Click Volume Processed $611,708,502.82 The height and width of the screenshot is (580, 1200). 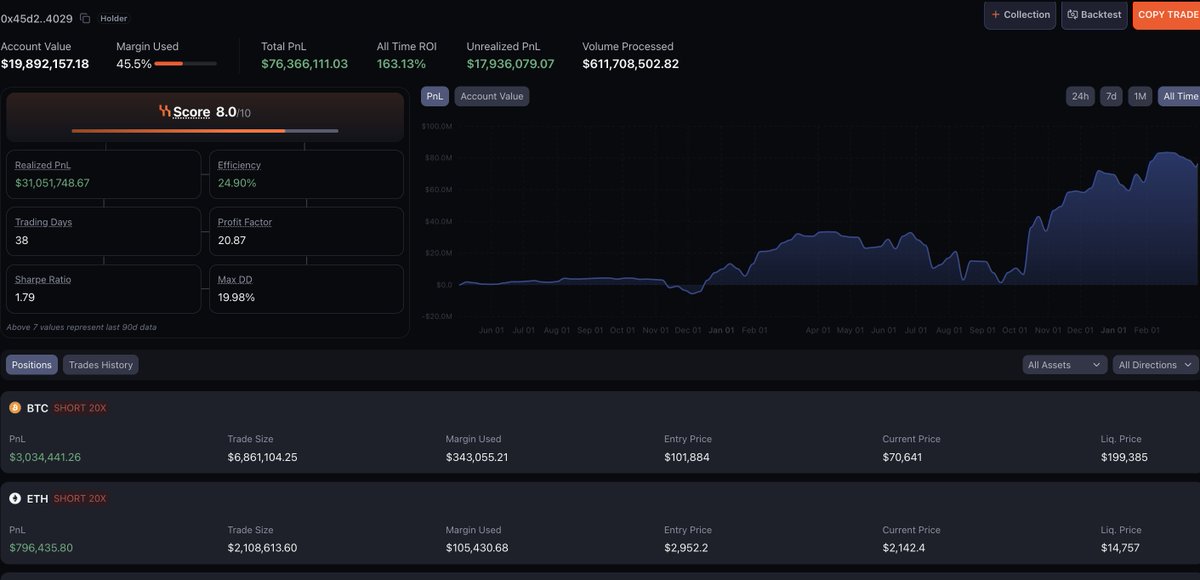(631, 64)
